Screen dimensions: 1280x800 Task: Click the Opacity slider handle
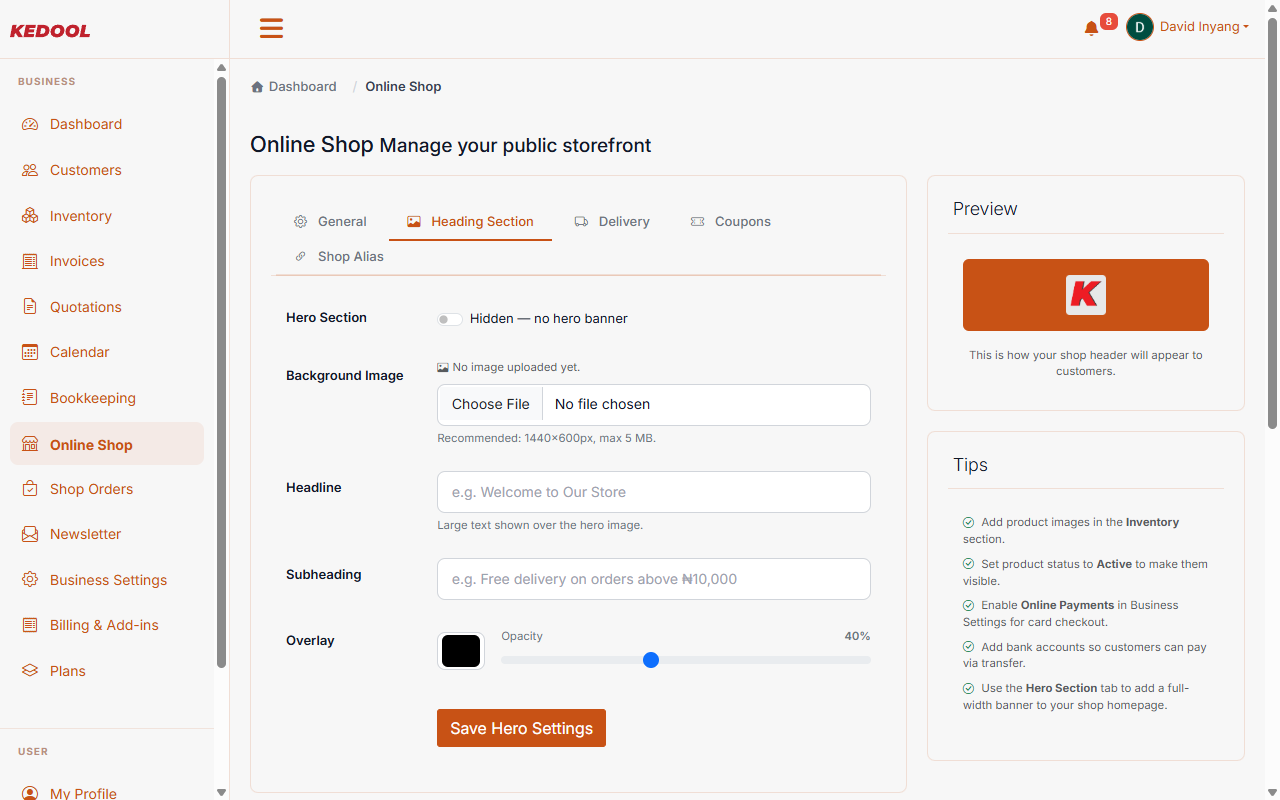tap(651, 660)
